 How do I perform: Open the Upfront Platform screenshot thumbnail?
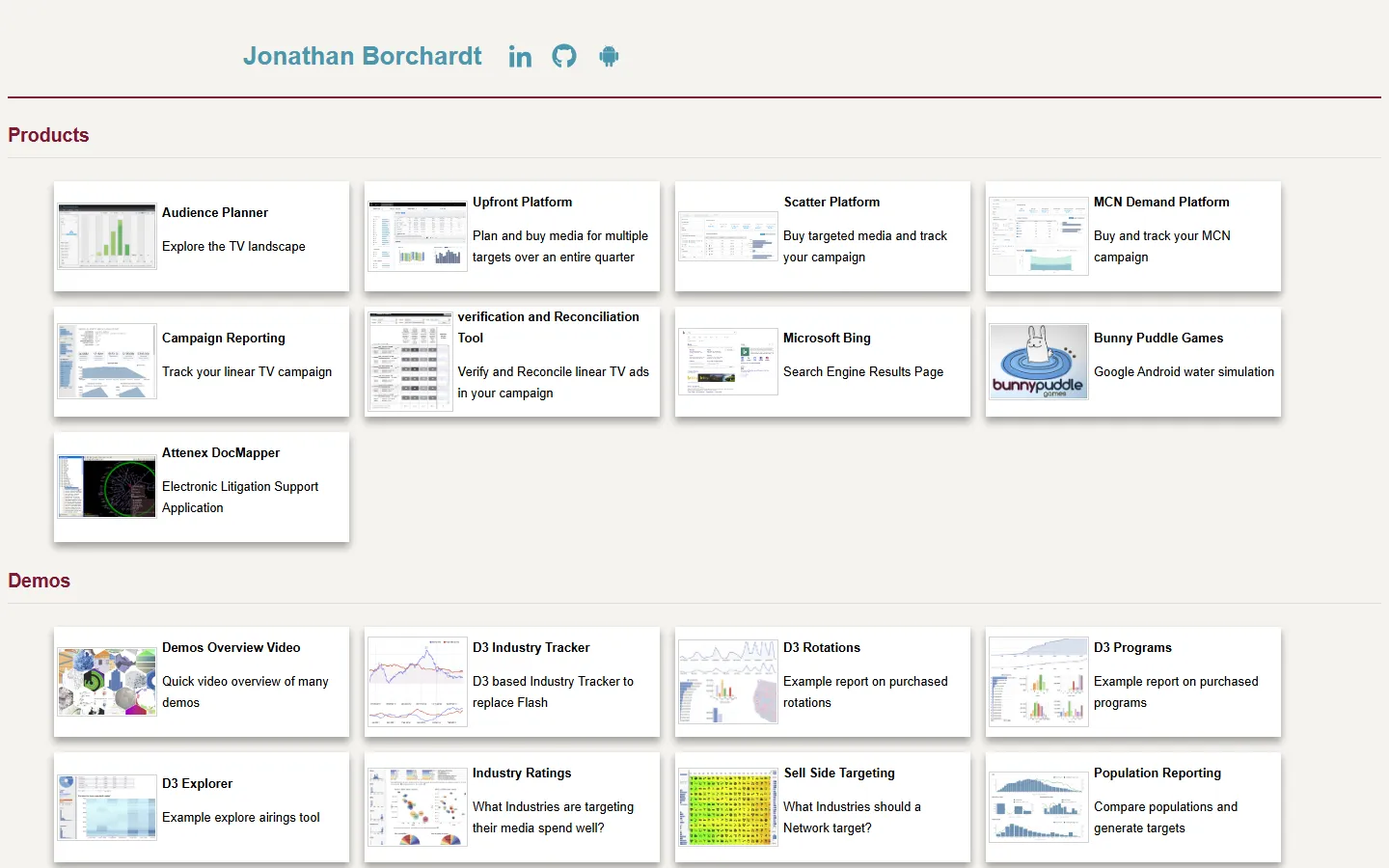(x=418, y=235)
